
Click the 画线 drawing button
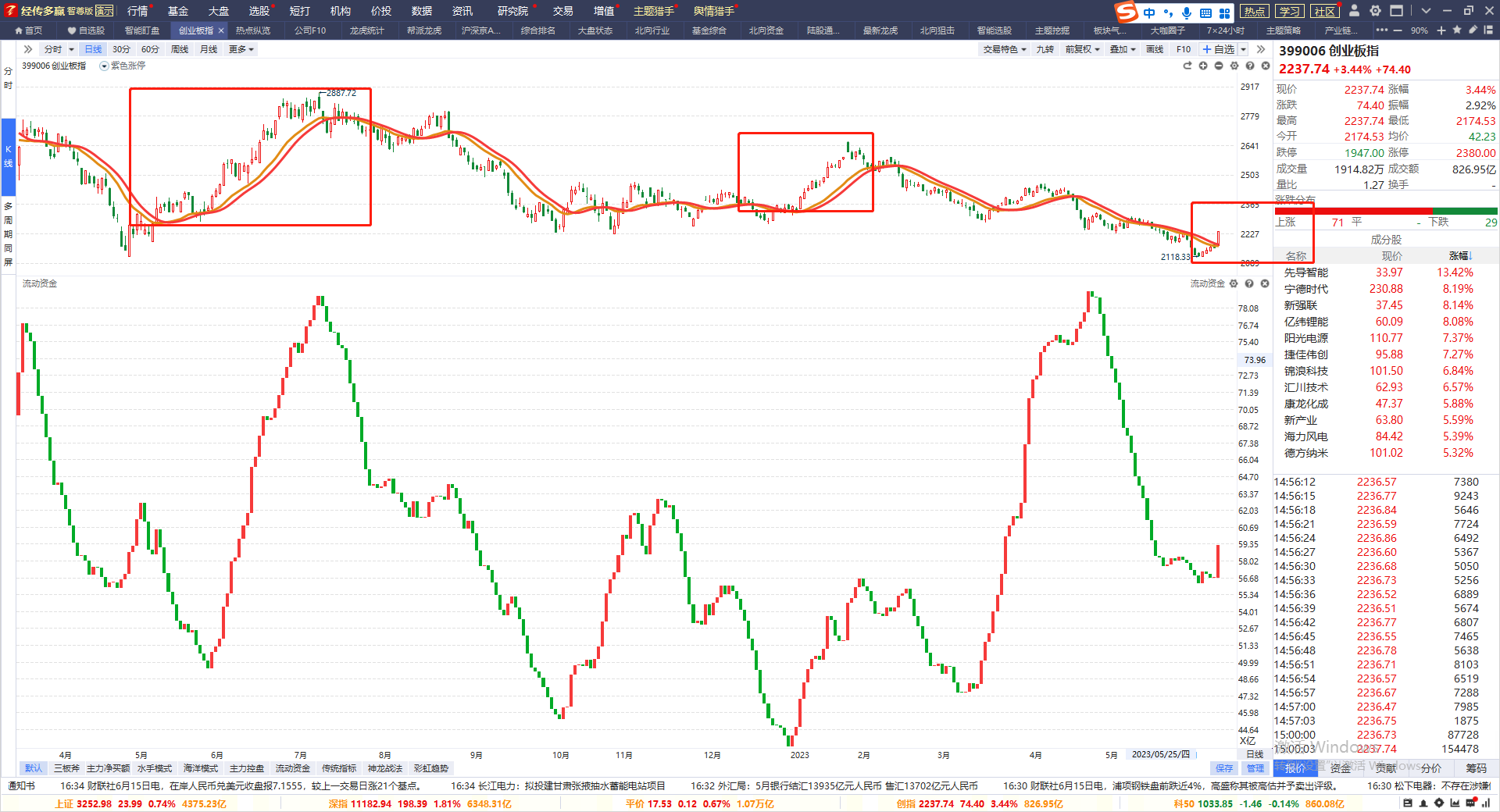(x=1155, y=49)
